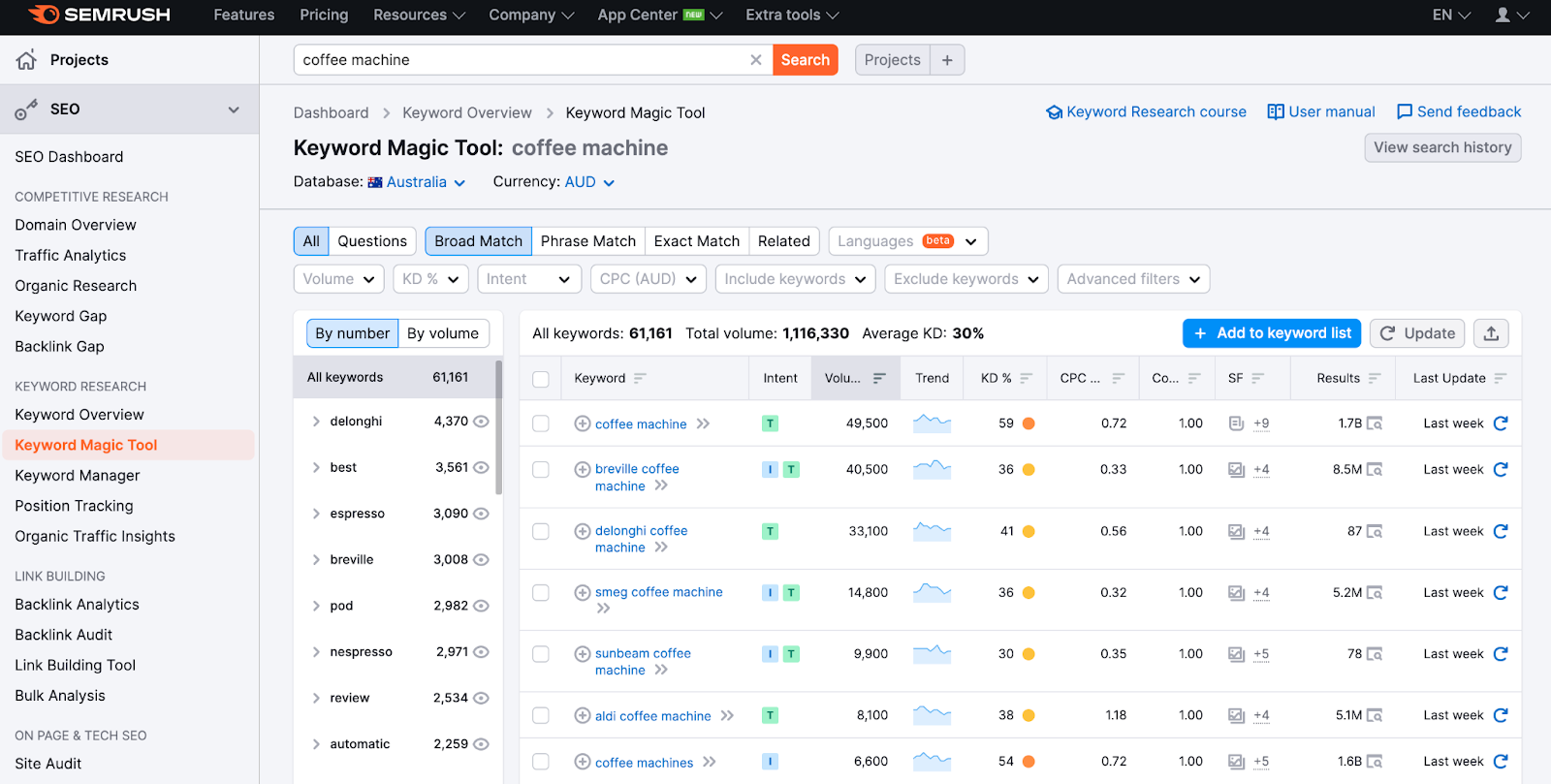1551x784 pixels.
Task: Click add icon next to delonghi coffee machine
Action: point(583,531)
